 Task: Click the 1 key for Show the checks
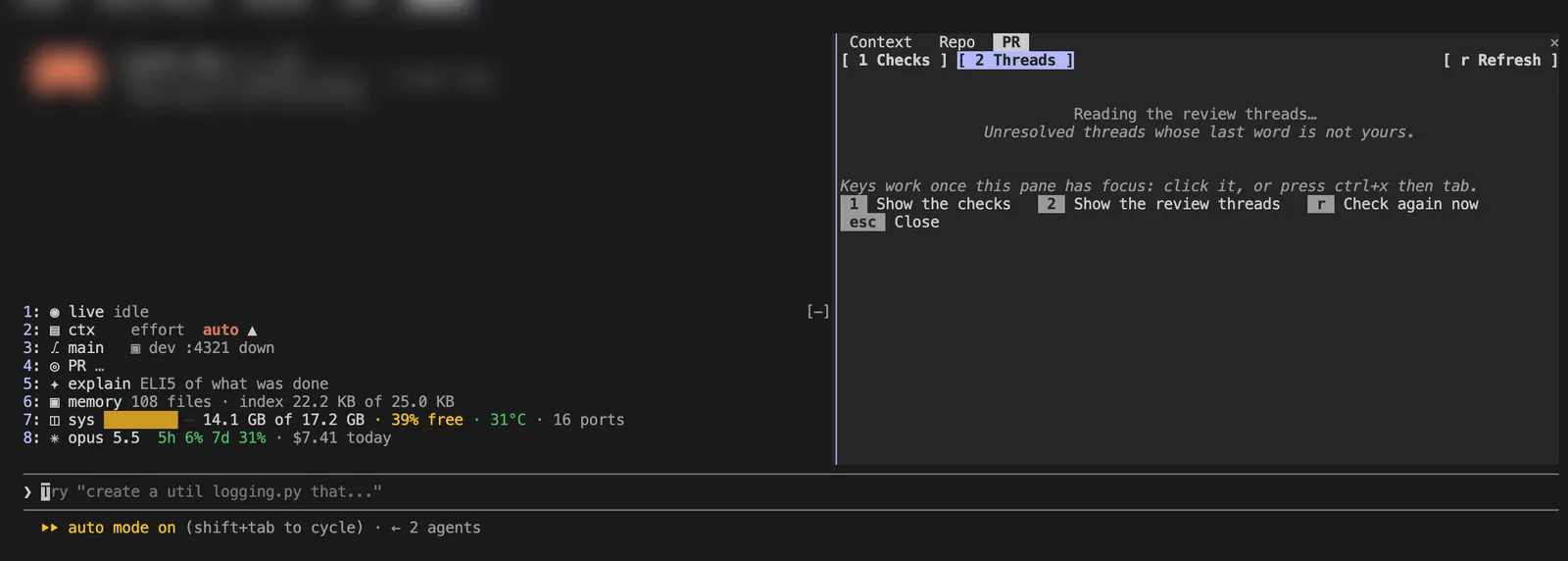click(854, 204)
